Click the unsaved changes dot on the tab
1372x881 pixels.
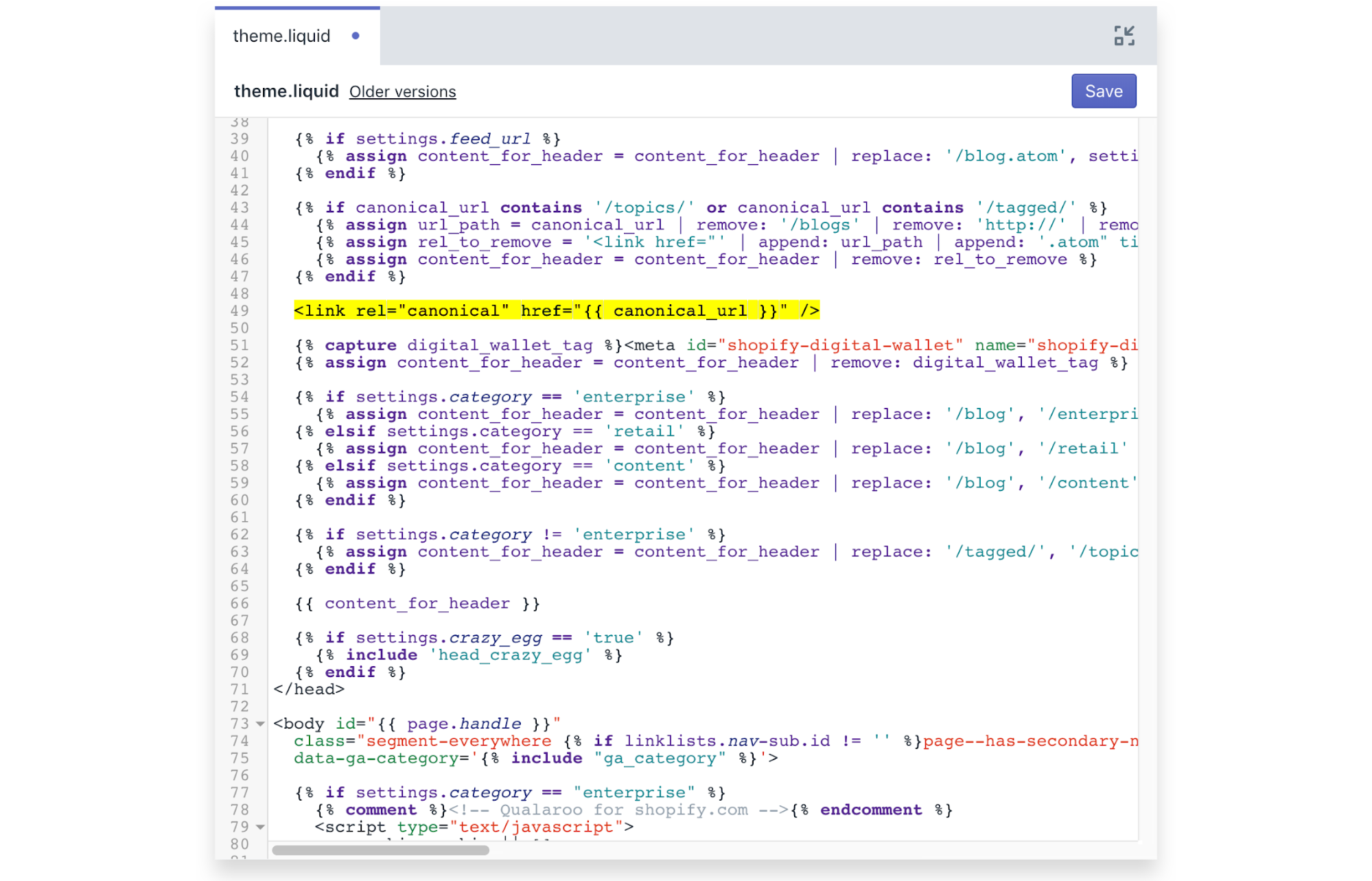tap(356, 36)
